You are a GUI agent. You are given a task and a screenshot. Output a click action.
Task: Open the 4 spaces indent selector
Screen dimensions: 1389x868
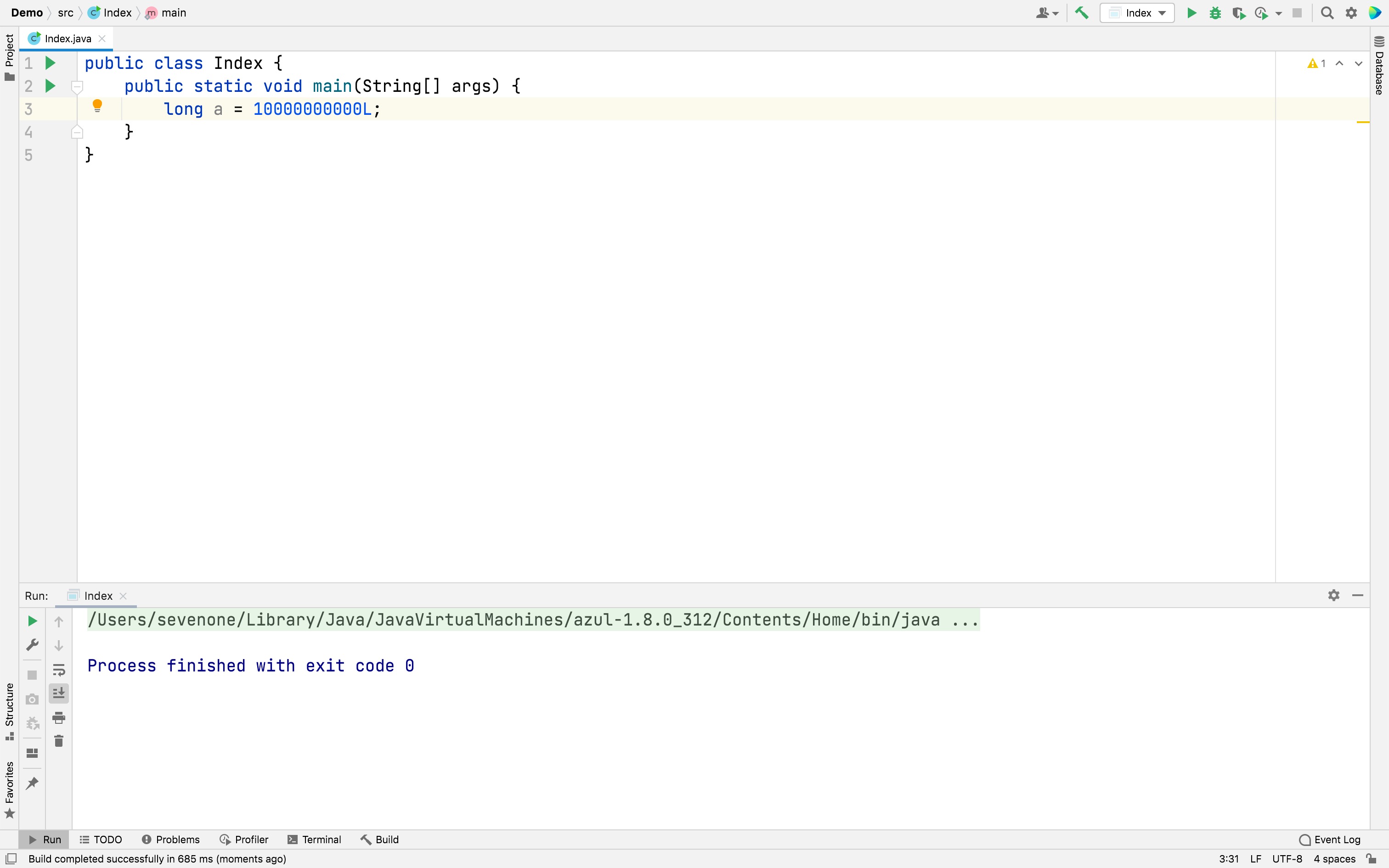(x=1334, y=858)
